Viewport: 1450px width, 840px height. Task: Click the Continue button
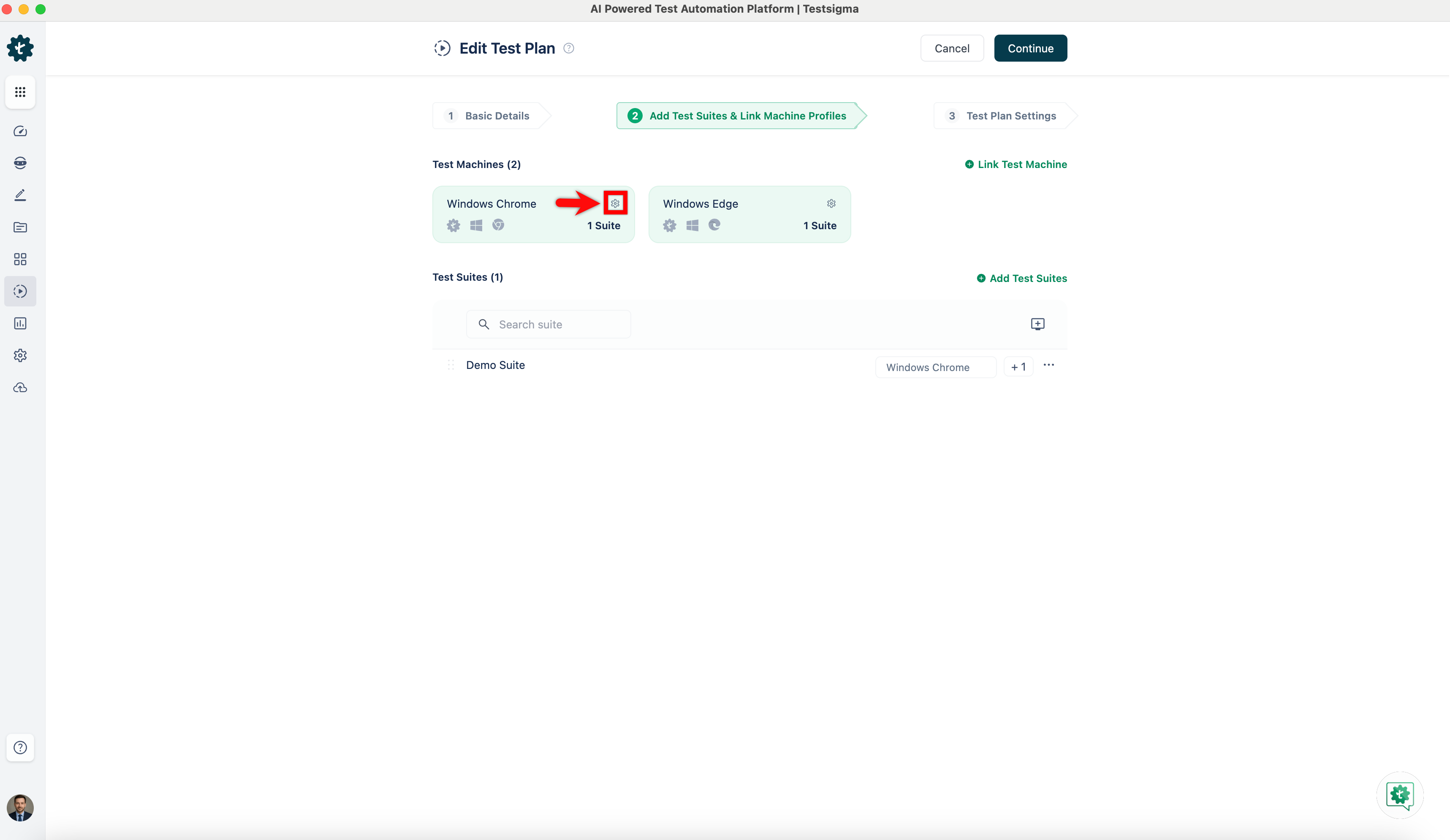coord(1030,48)
